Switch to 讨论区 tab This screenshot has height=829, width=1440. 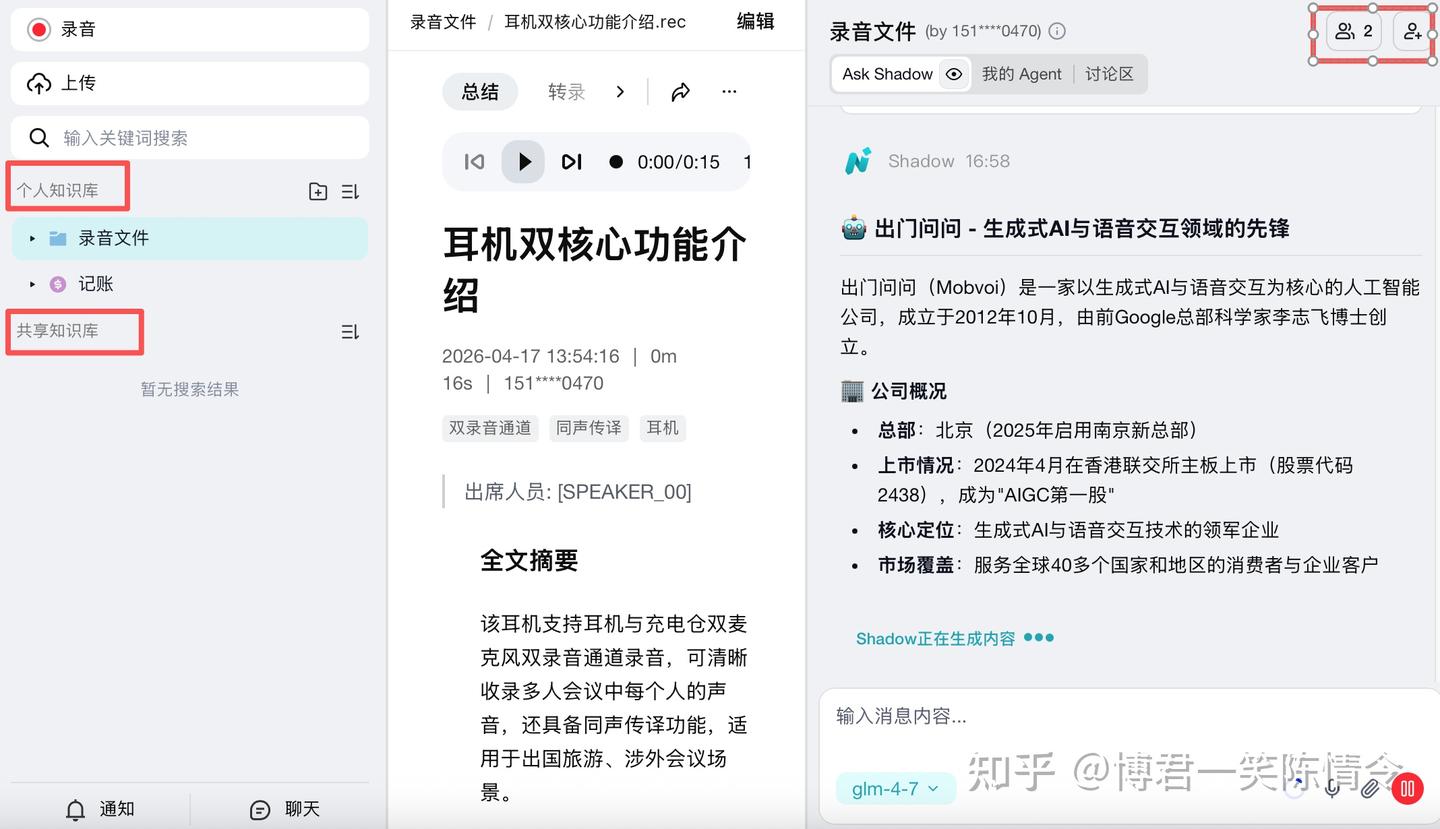tap(1109, 74)
